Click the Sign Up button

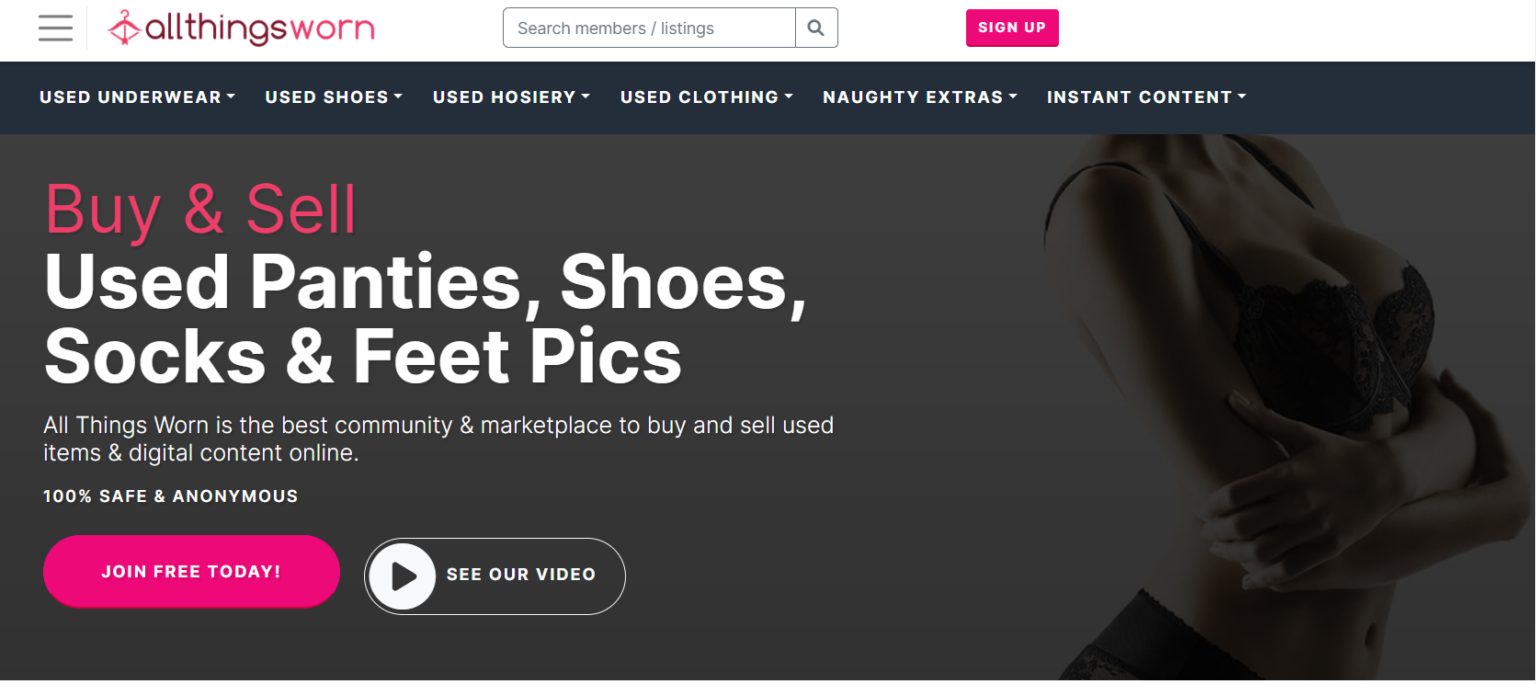[1011, 28]
